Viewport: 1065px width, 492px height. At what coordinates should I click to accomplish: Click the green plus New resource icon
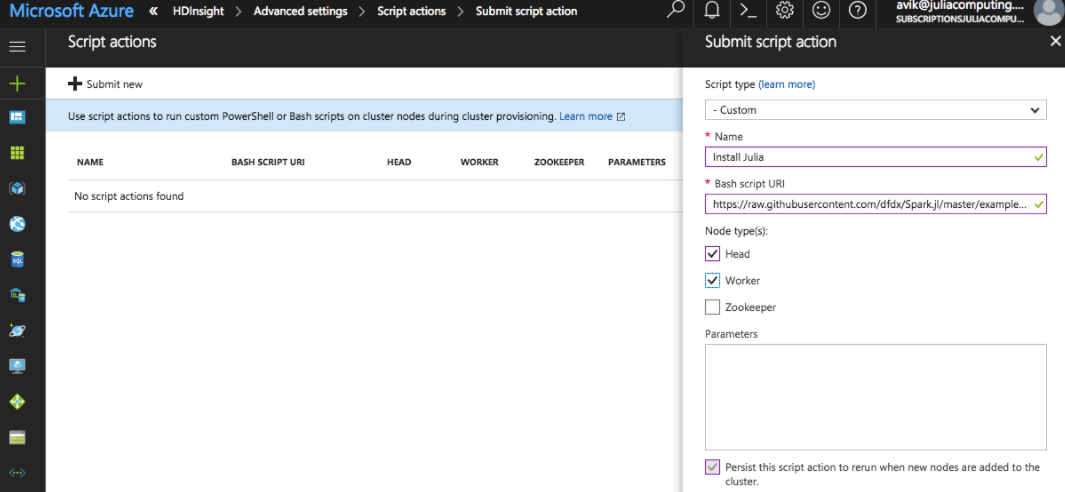click(17, 84)
